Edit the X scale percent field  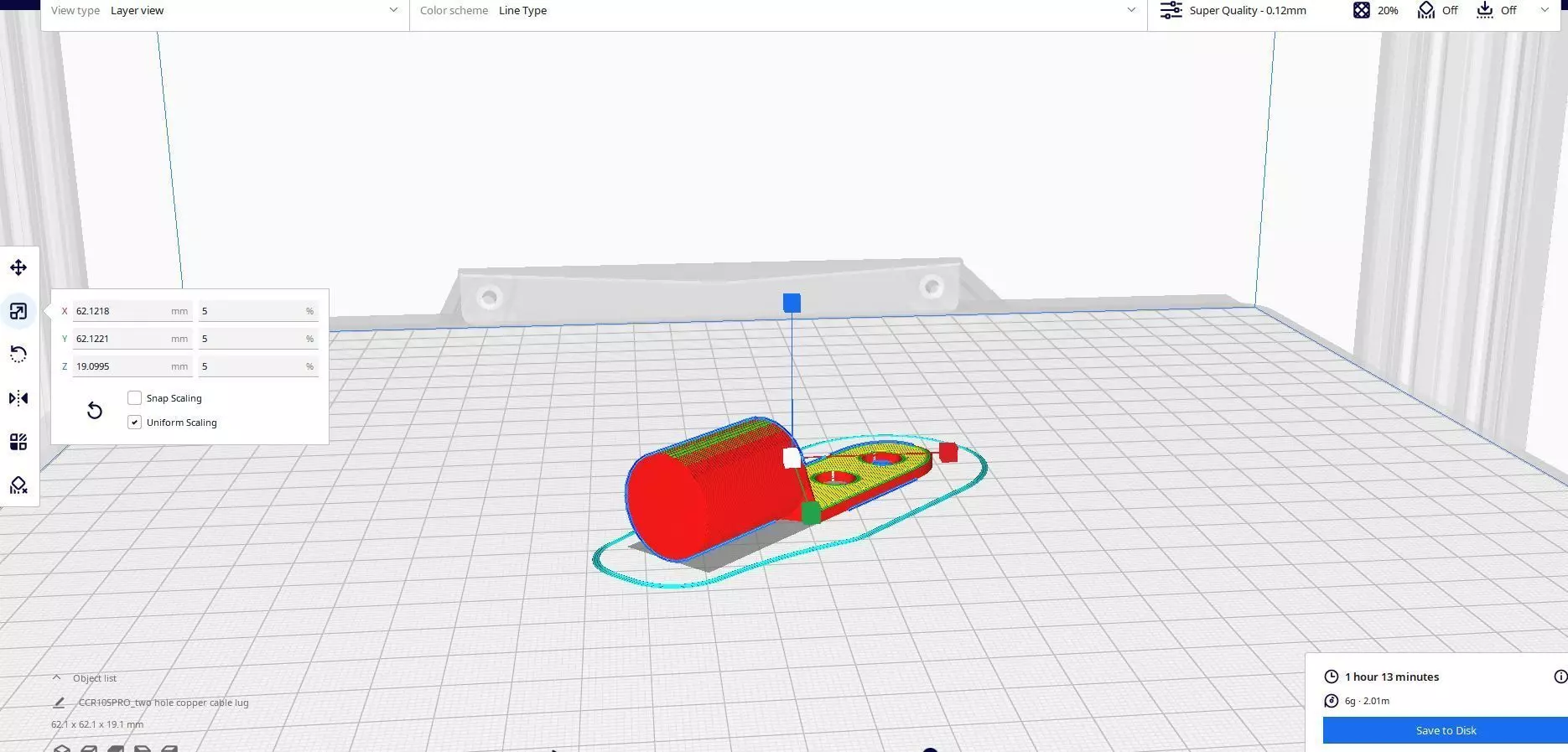click(258, 311)
